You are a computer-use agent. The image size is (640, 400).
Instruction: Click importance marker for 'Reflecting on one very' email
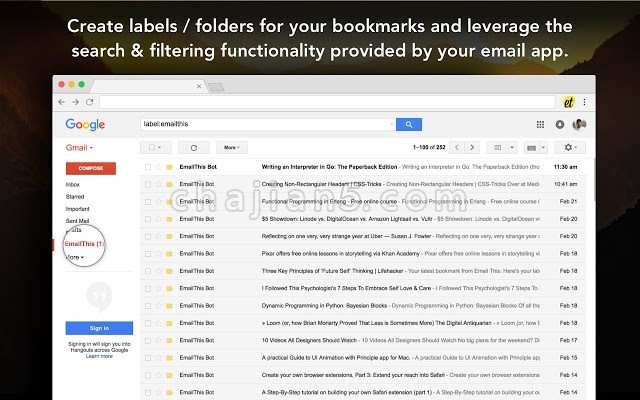click(x=169, y=236)
